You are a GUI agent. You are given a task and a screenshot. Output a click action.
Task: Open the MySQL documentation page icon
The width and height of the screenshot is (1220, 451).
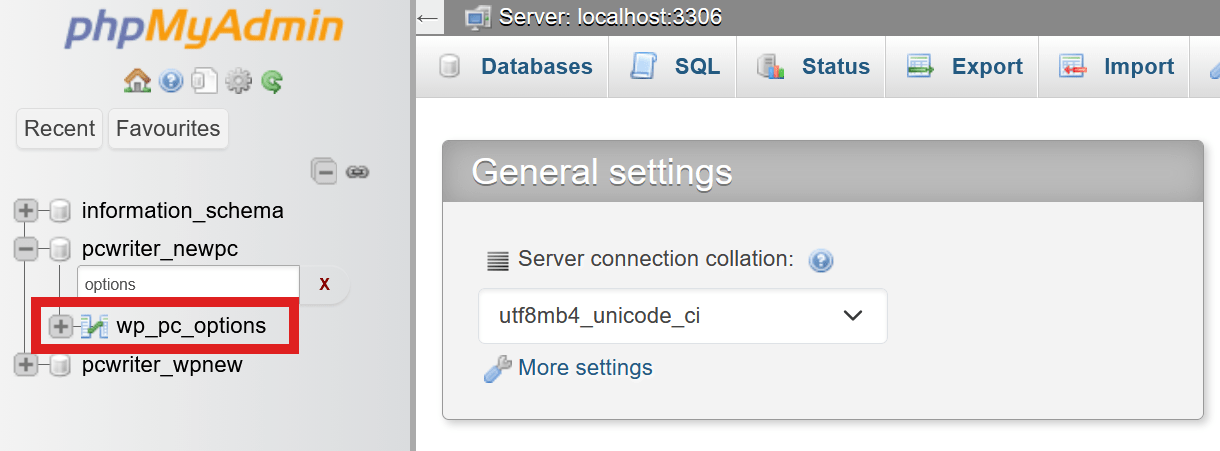(x=204, y=82)
